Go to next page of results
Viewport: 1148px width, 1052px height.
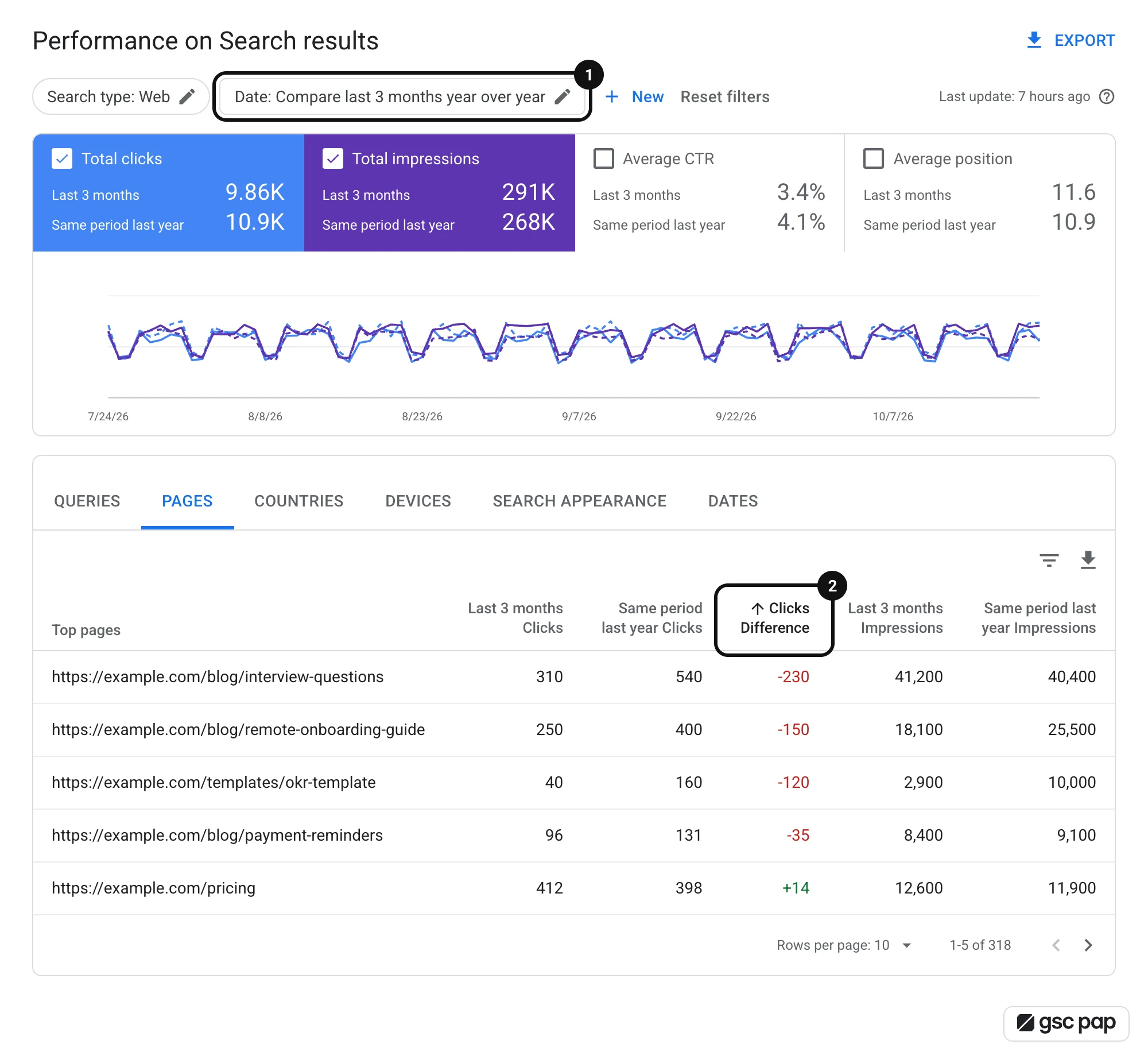point(1088,945)
